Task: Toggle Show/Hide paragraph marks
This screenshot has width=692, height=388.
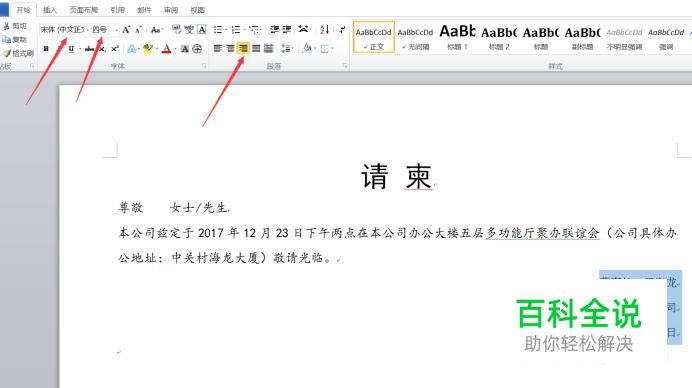Action: click(x=342, y=30)
